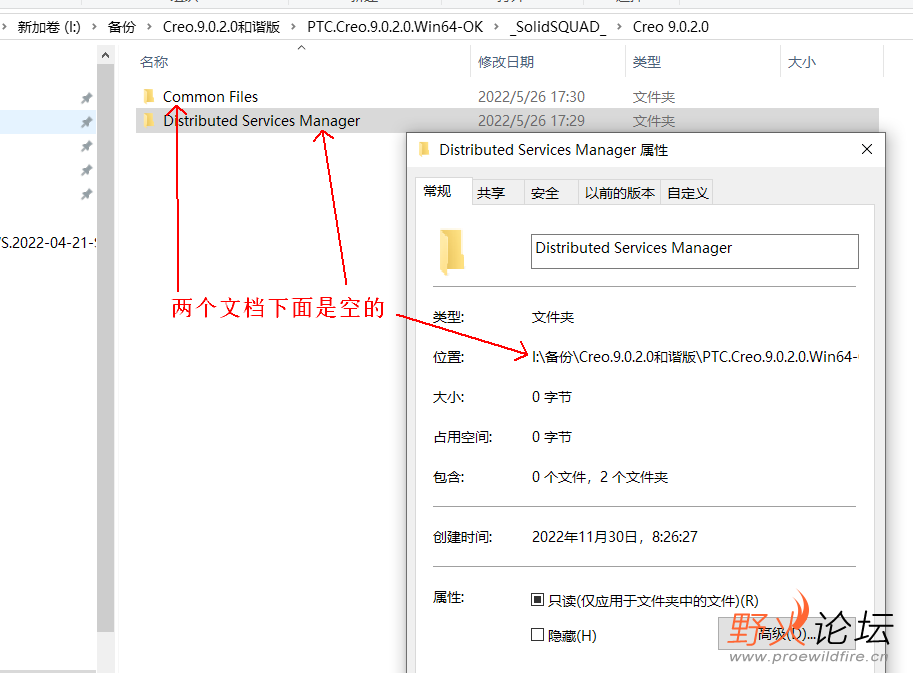
Task: Sort by 名称 column header
Action: pyautogui.click(x=154, y=62)
